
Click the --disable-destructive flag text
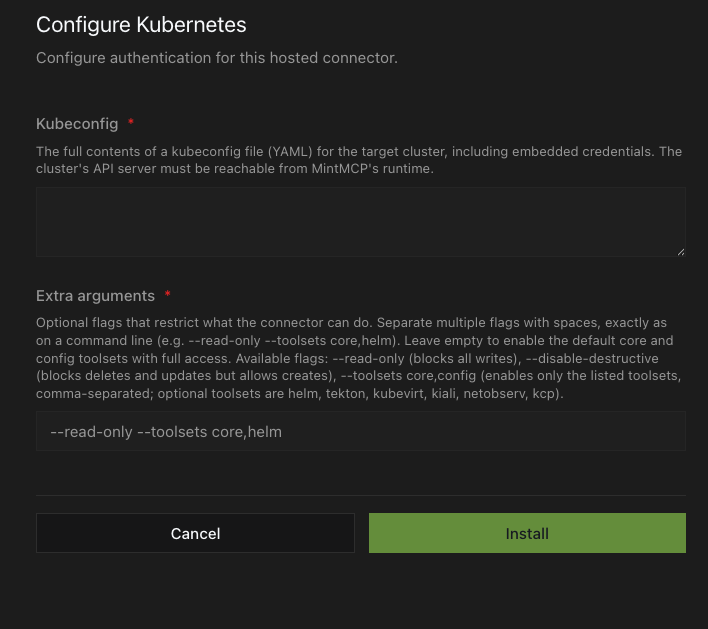(x=592, y=359)
